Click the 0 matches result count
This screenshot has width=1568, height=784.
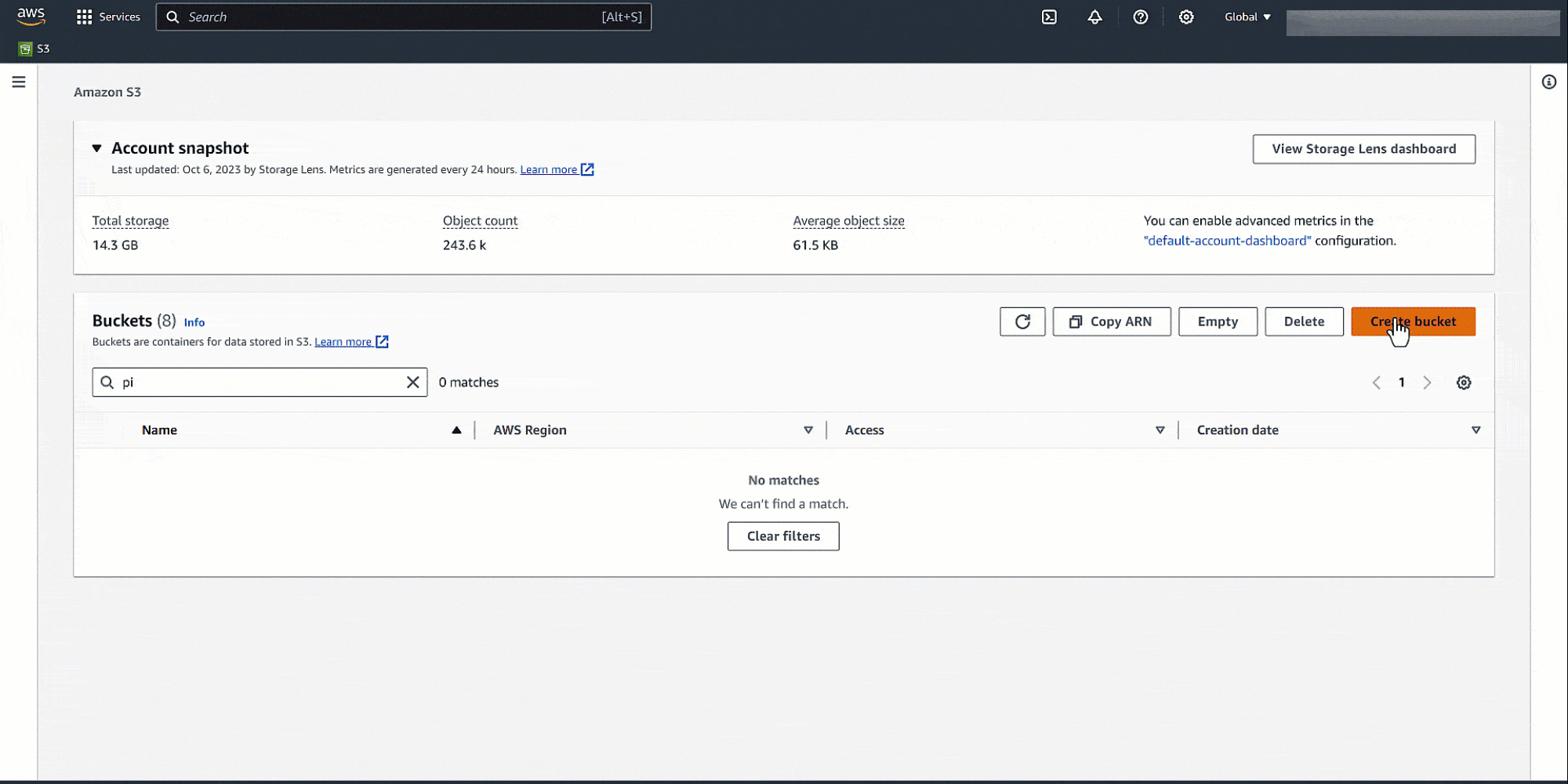(x=469, y=383)
